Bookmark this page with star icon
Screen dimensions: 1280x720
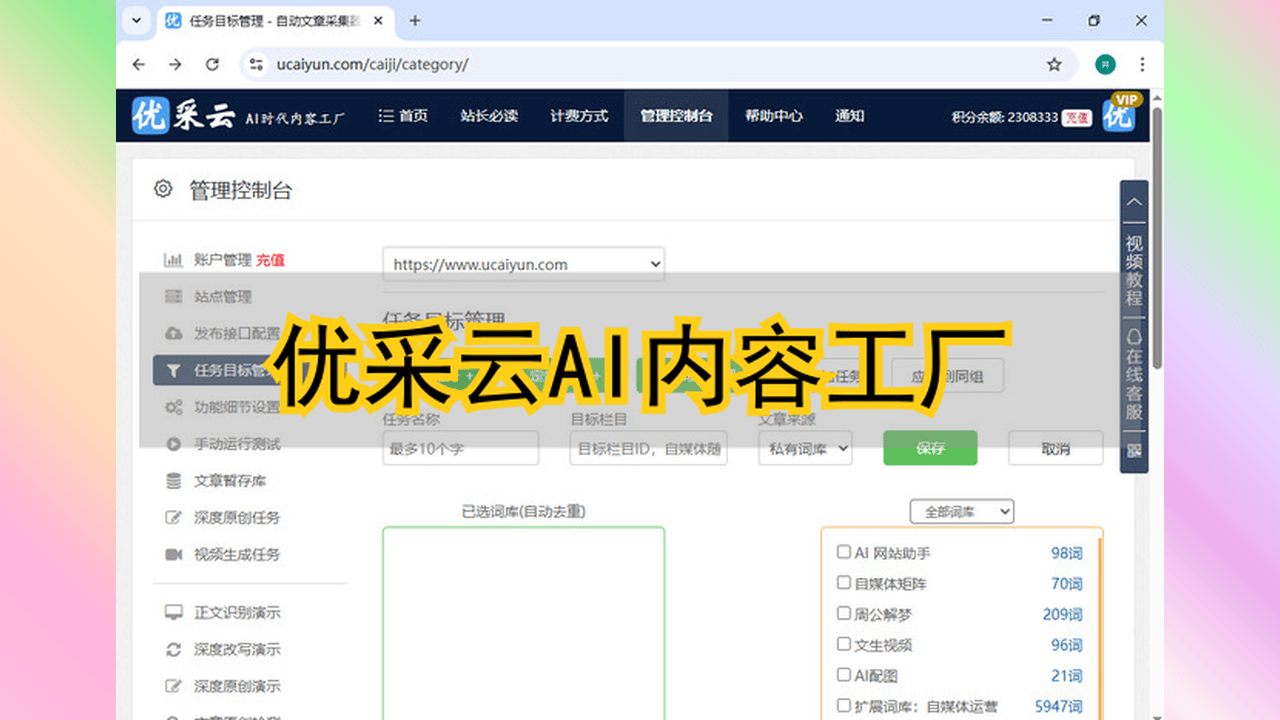point(1054,64)
